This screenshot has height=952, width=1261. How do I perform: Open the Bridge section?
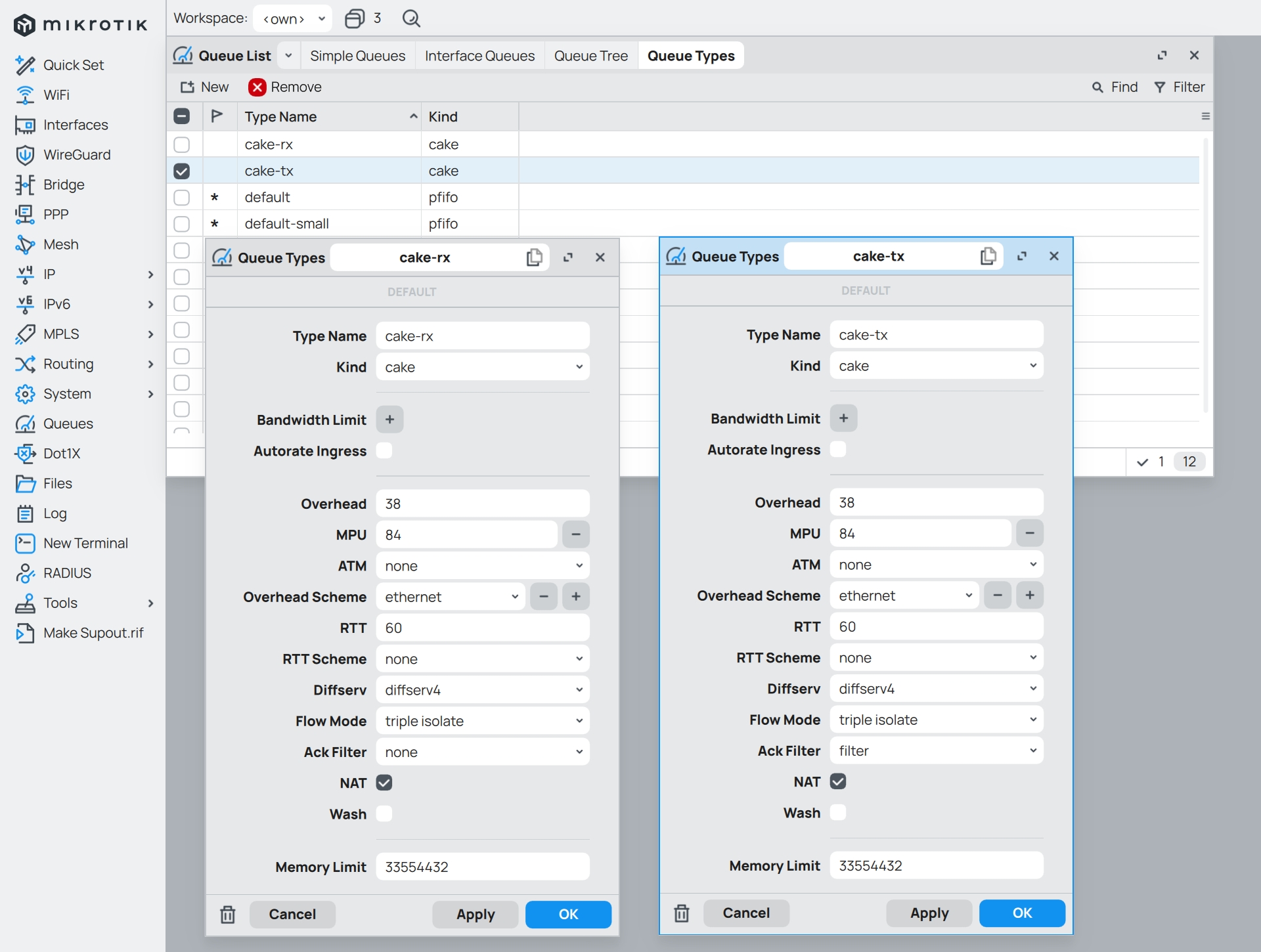coord(64,184)
